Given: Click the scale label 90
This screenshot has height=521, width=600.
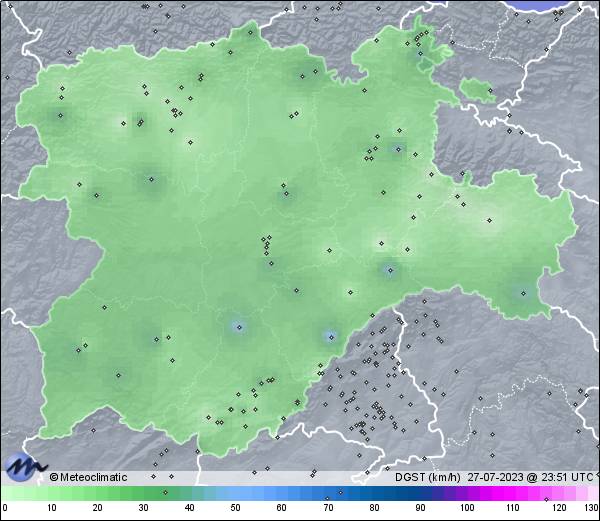Looking at the screenshot, I should pyautogui.click(x=420, y=508).
